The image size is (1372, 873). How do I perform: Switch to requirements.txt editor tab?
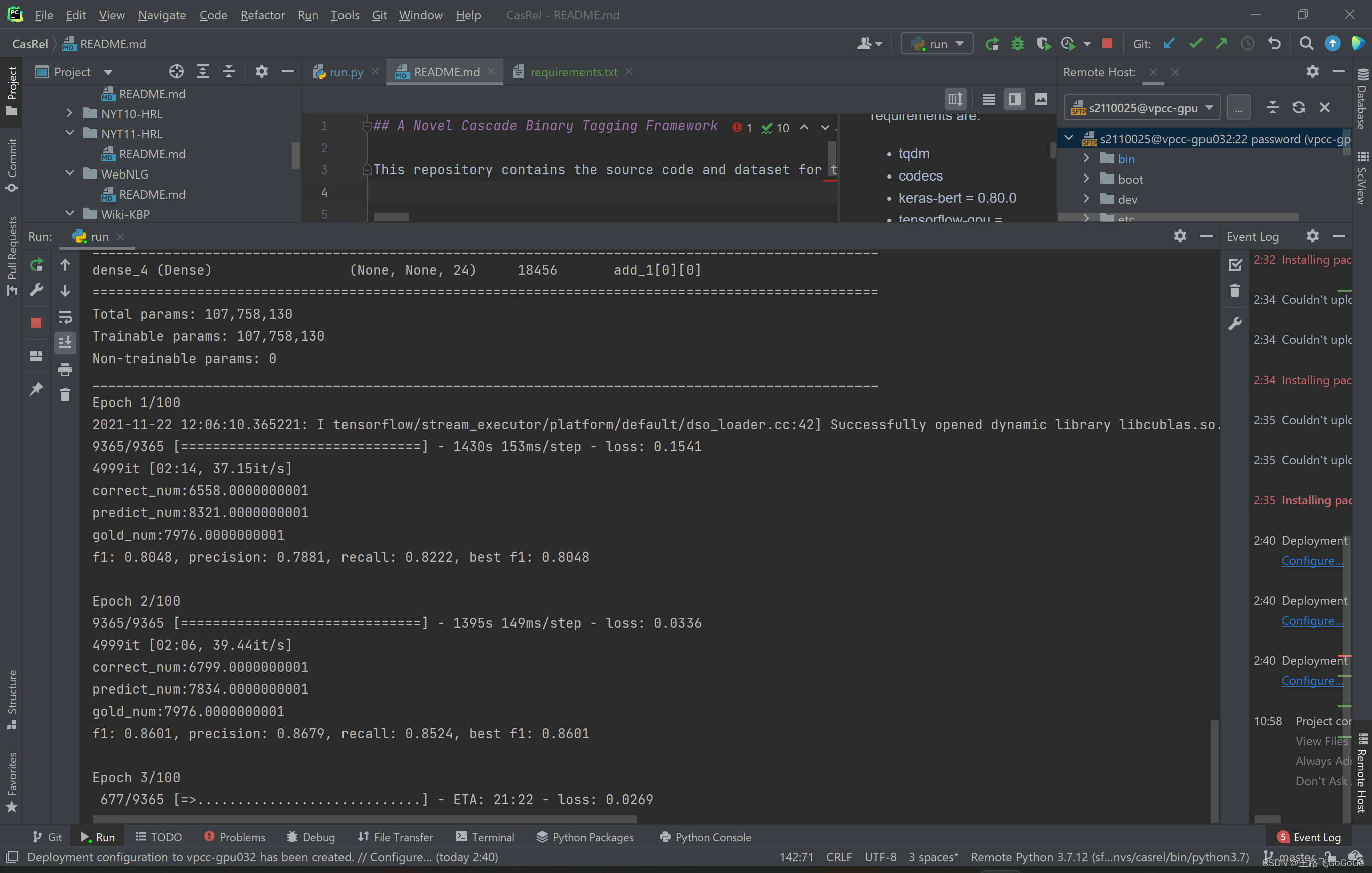click(x=573, y=72)
